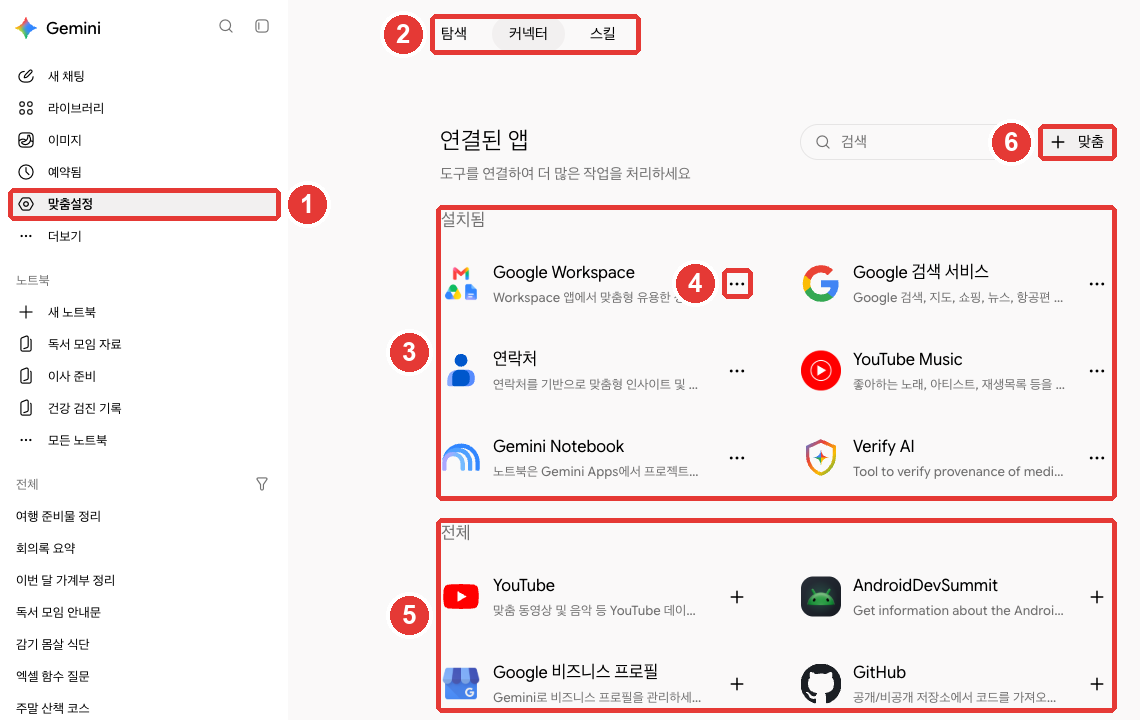Click the Google 검색 서비스 G icon
The height and width of the screenshot is (720, 1140).
tap(821, 284)
